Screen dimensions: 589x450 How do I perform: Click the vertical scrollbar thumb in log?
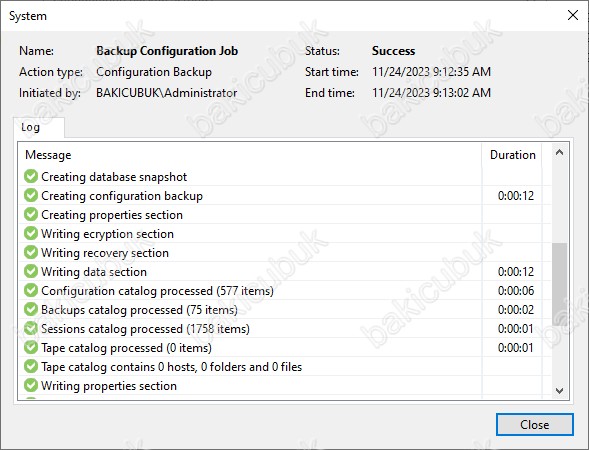559,284
